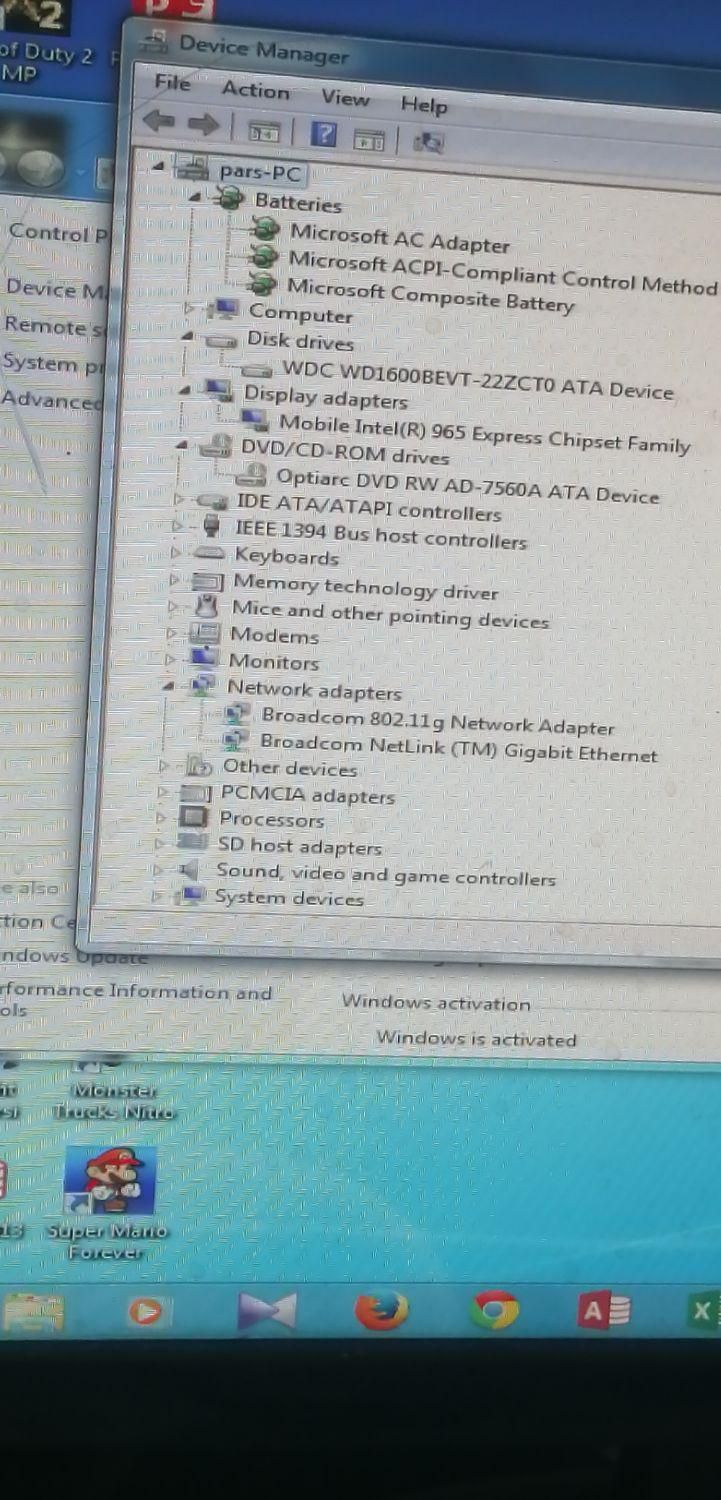The width and height of the screenshot is (721, 1500).
Task: Collapse the DVD/CD-ROM drives node
Action: [x=182, y=444]
